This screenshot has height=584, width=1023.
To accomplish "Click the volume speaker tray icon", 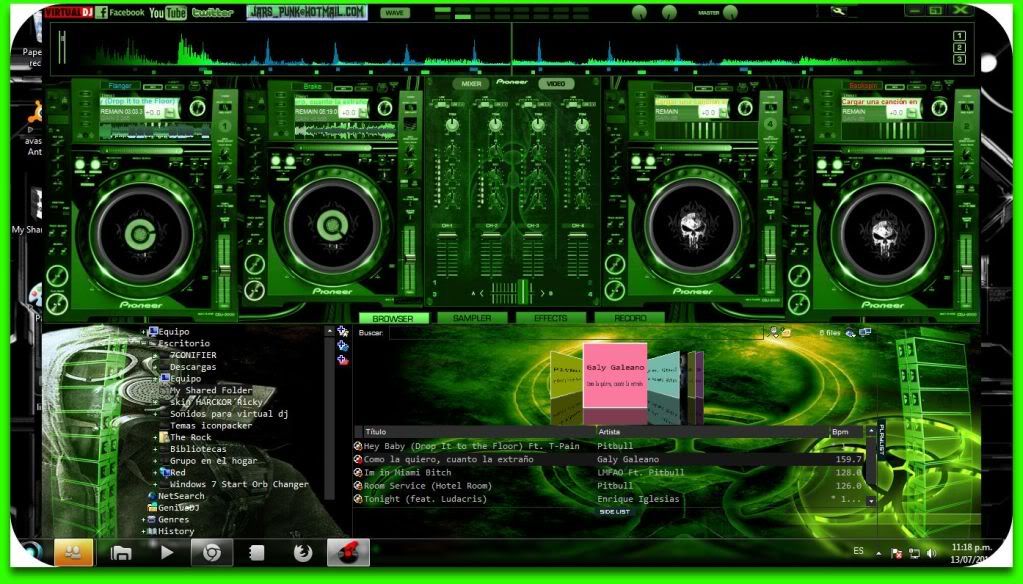I will click(x=931, y=553).
